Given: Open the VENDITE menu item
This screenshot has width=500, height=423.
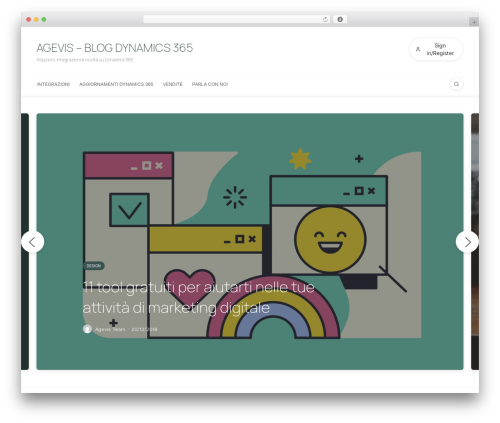Looking at the screenshot, I should coord(172,84).
